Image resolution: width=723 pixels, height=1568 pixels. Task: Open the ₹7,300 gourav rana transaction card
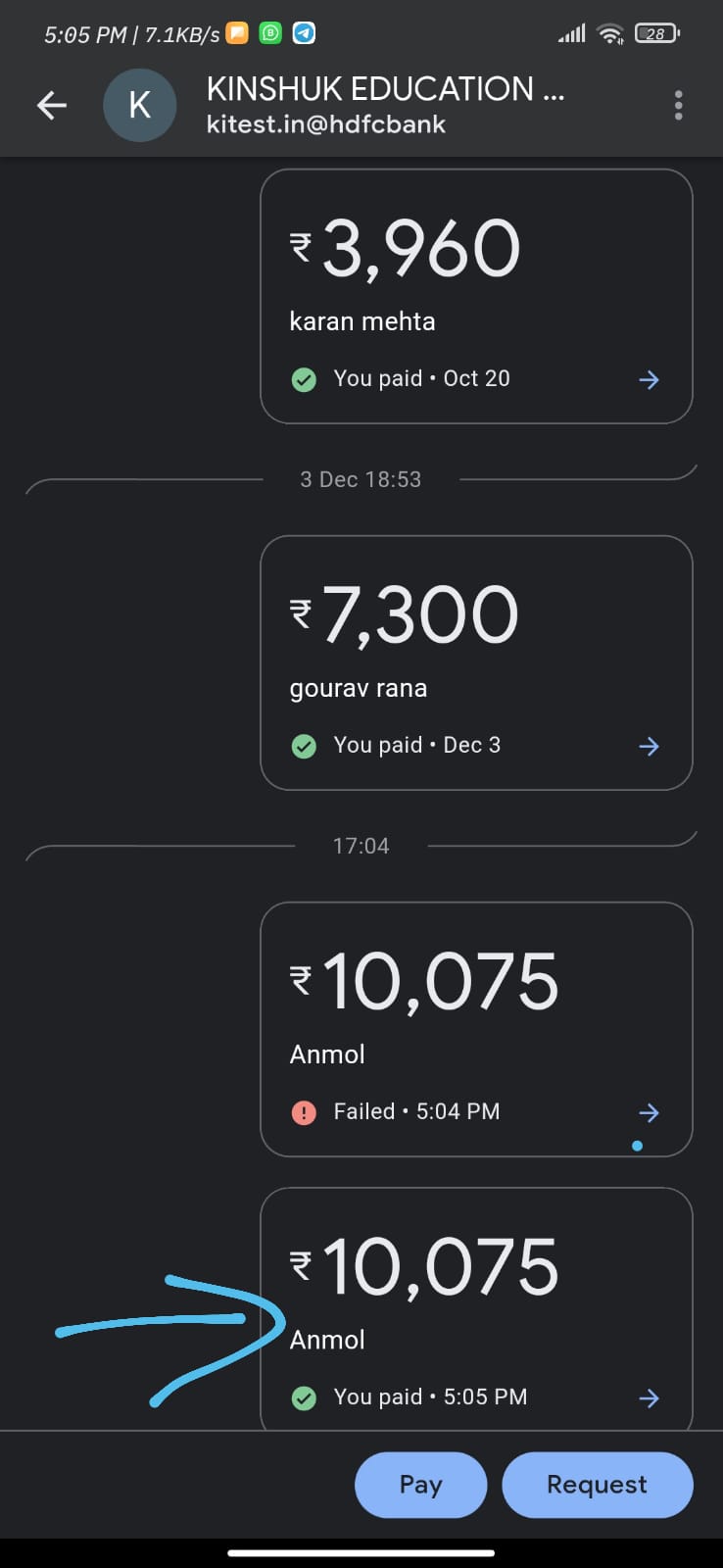click(x=476, y=662)
